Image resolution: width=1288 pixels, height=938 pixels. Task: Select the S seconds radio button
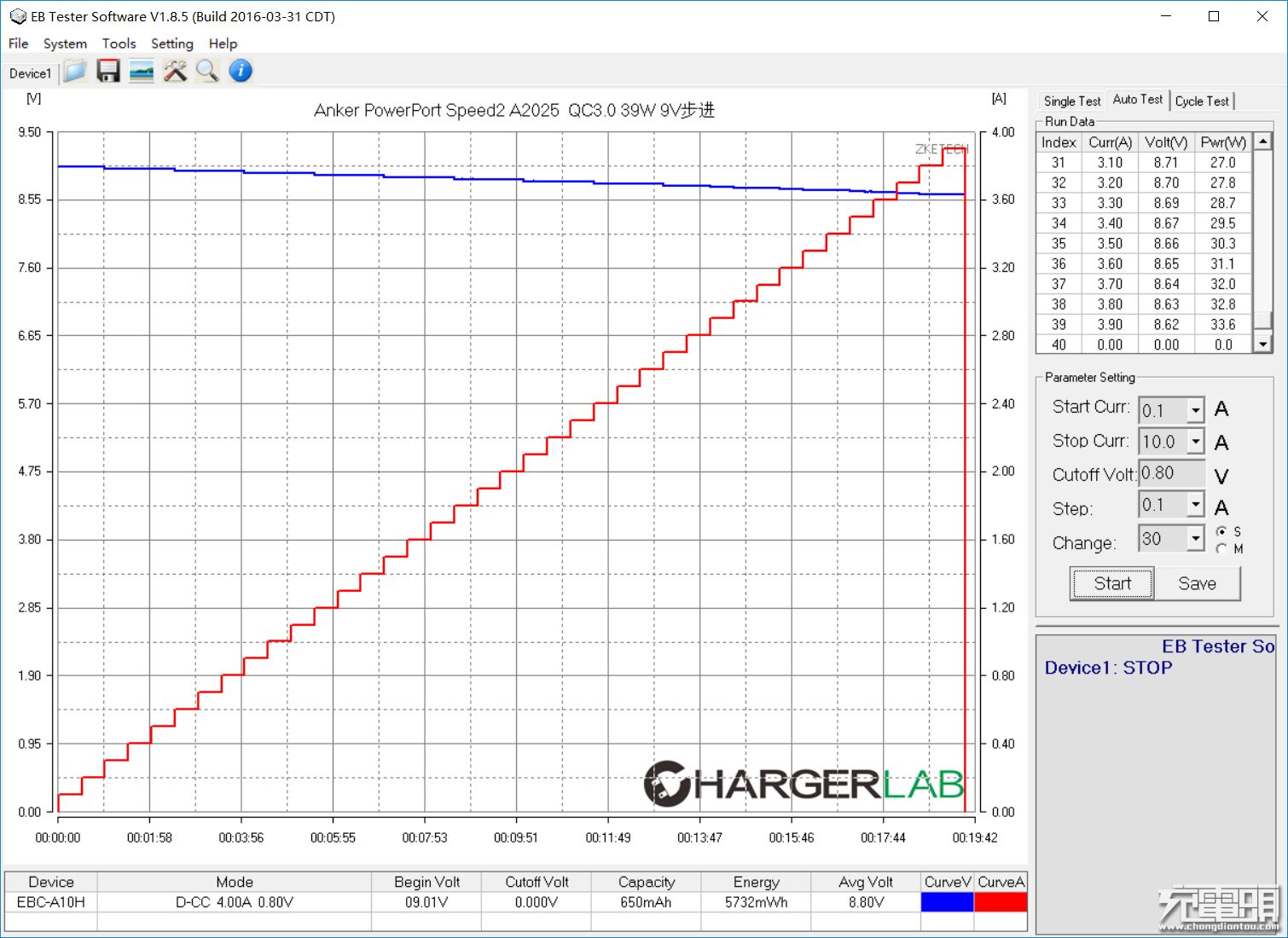coord(1221,531)
